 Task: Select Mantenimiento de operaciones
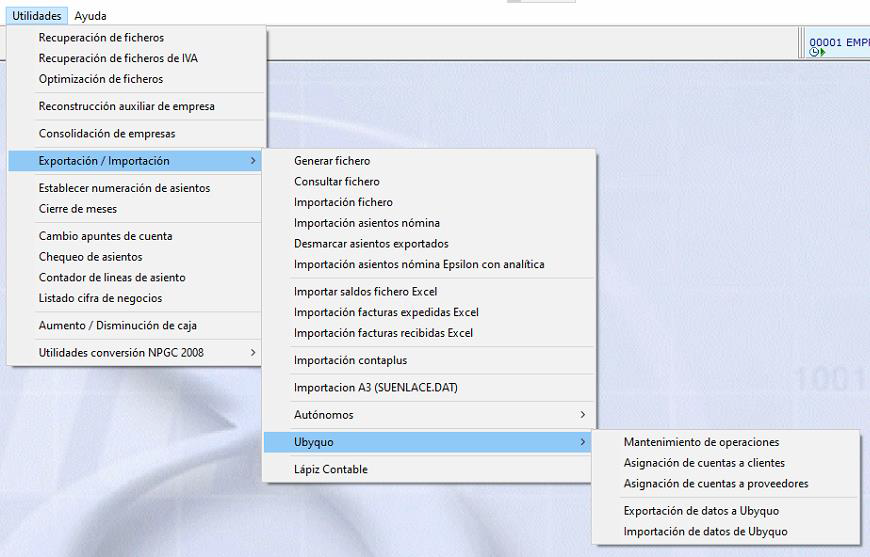[726, 442]
